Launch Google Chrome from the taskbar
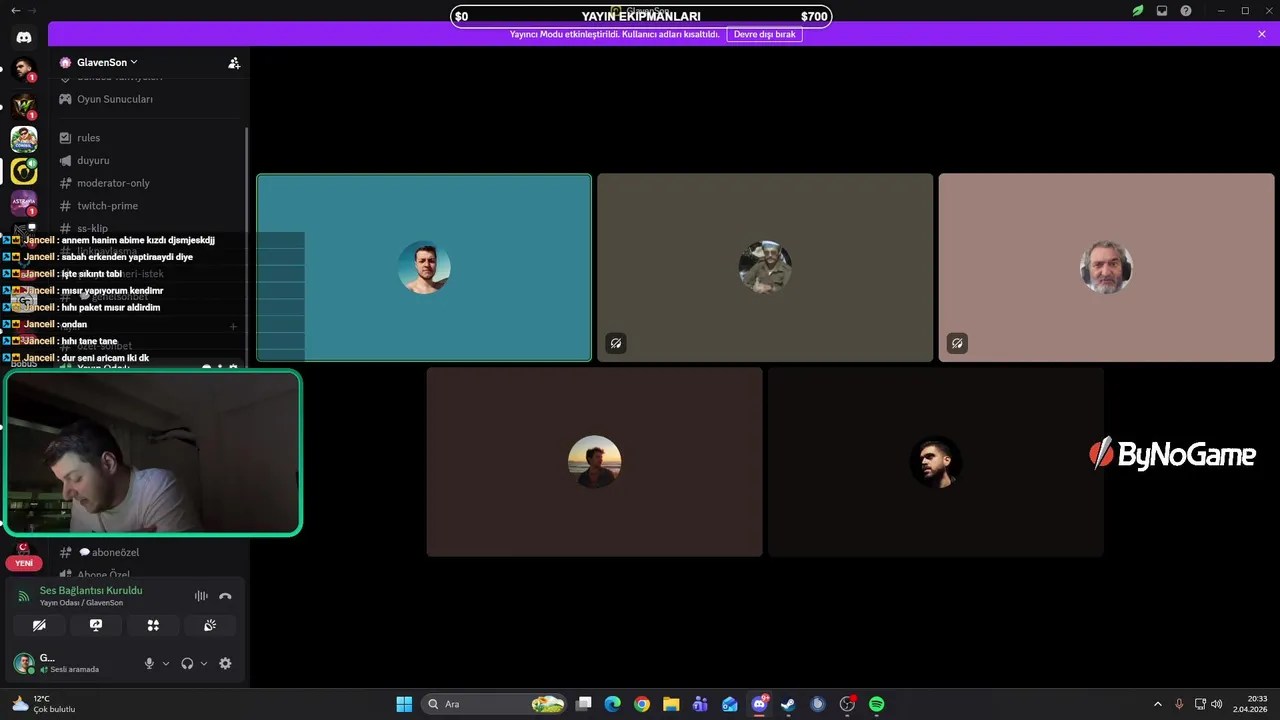Viewport: 1280px width, 720px height. pyautogui.click(x=642, y=704)
